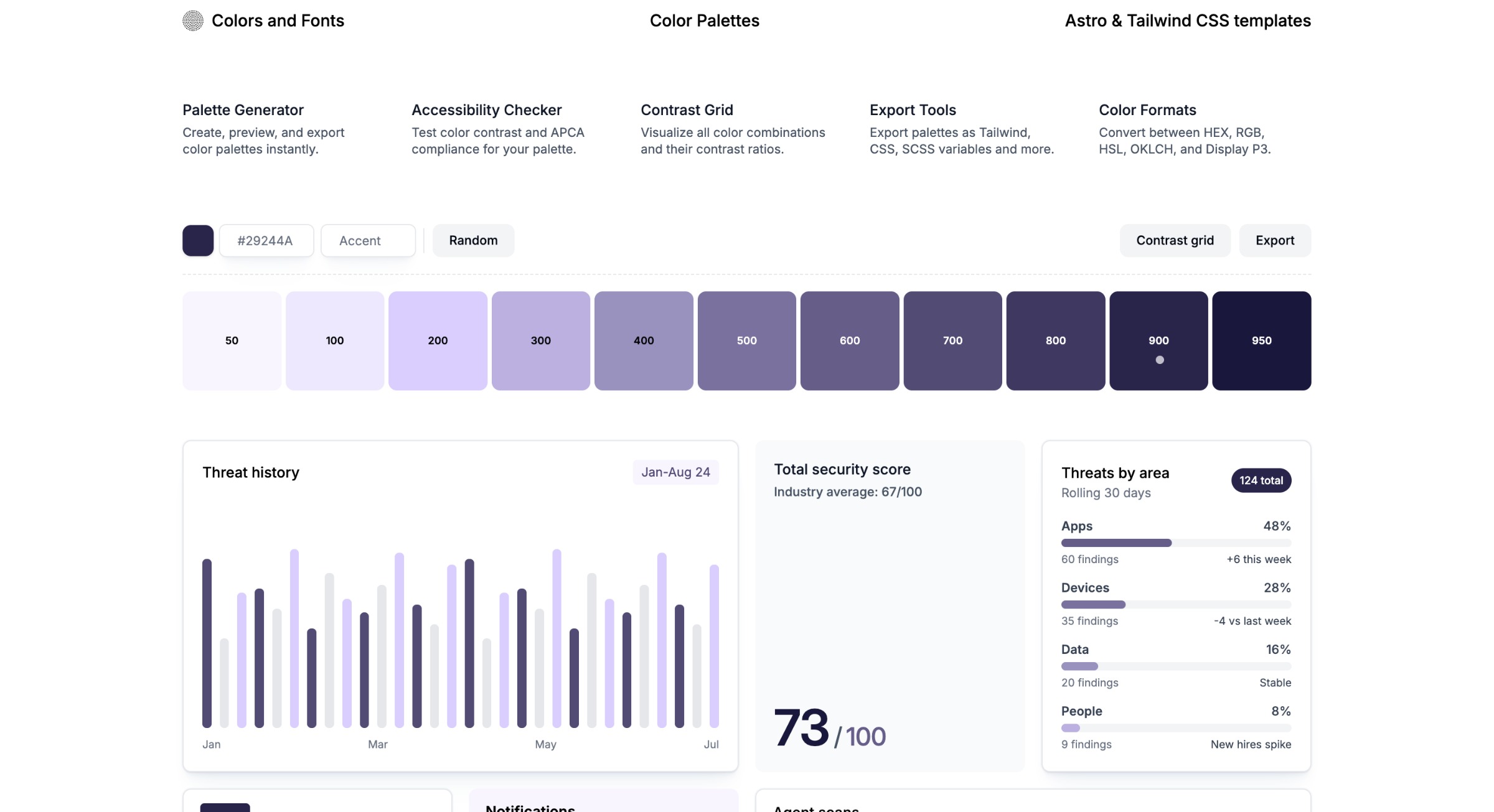Select the 50 shade swatch

click(x=231, y=340)
